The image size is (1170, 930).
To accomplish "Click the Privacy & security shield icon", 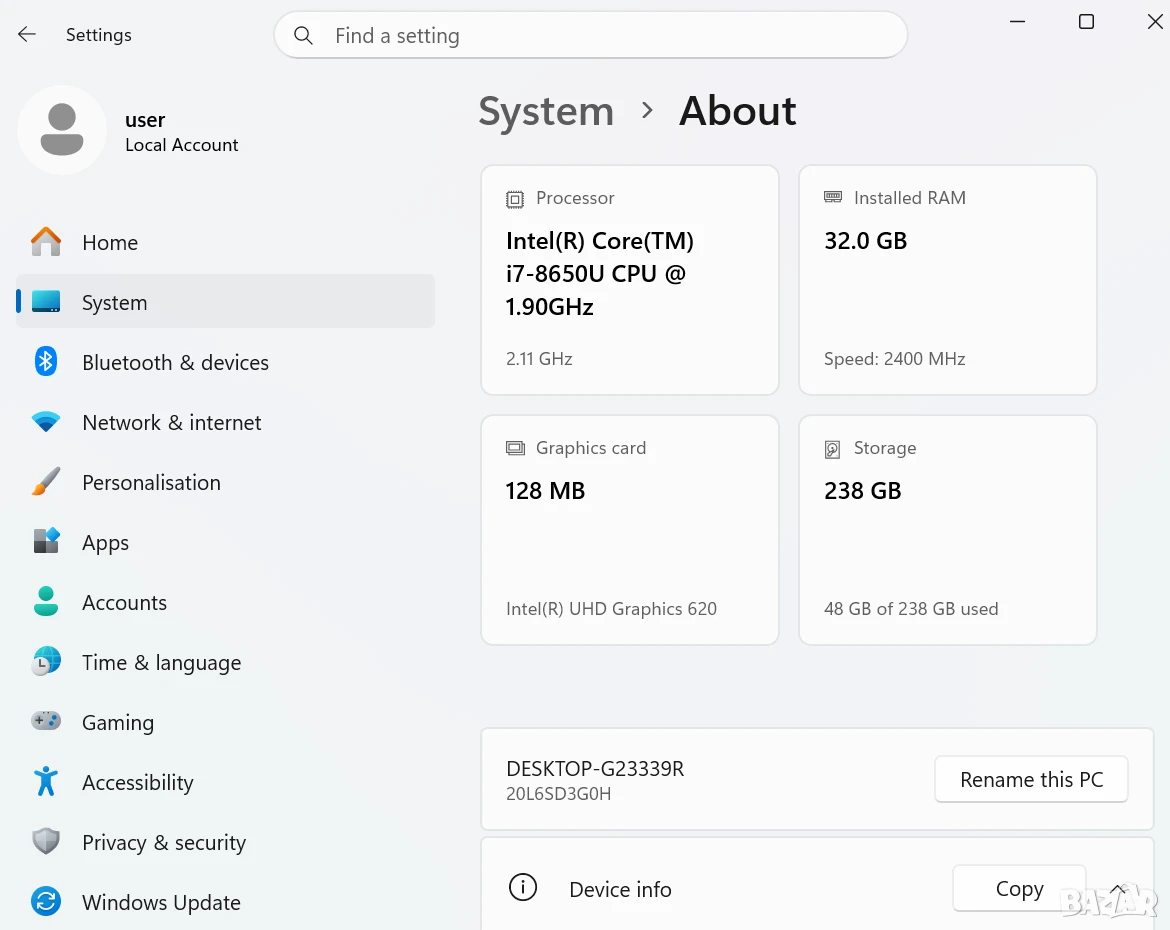I will (x=46, y=841).
